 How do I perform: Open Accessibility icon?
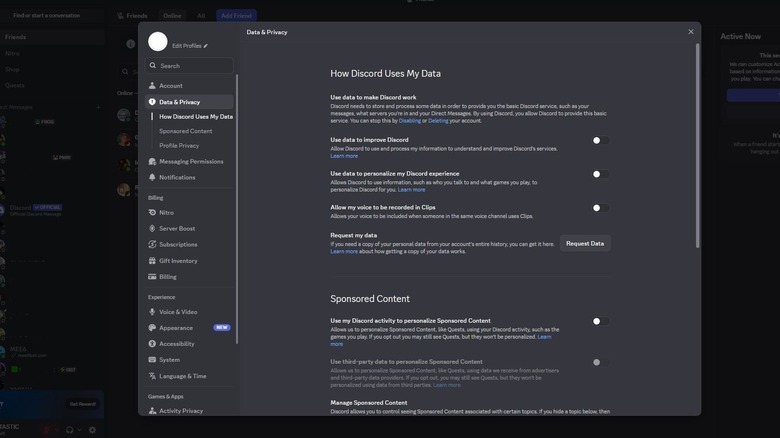click(x=152, y=344)
